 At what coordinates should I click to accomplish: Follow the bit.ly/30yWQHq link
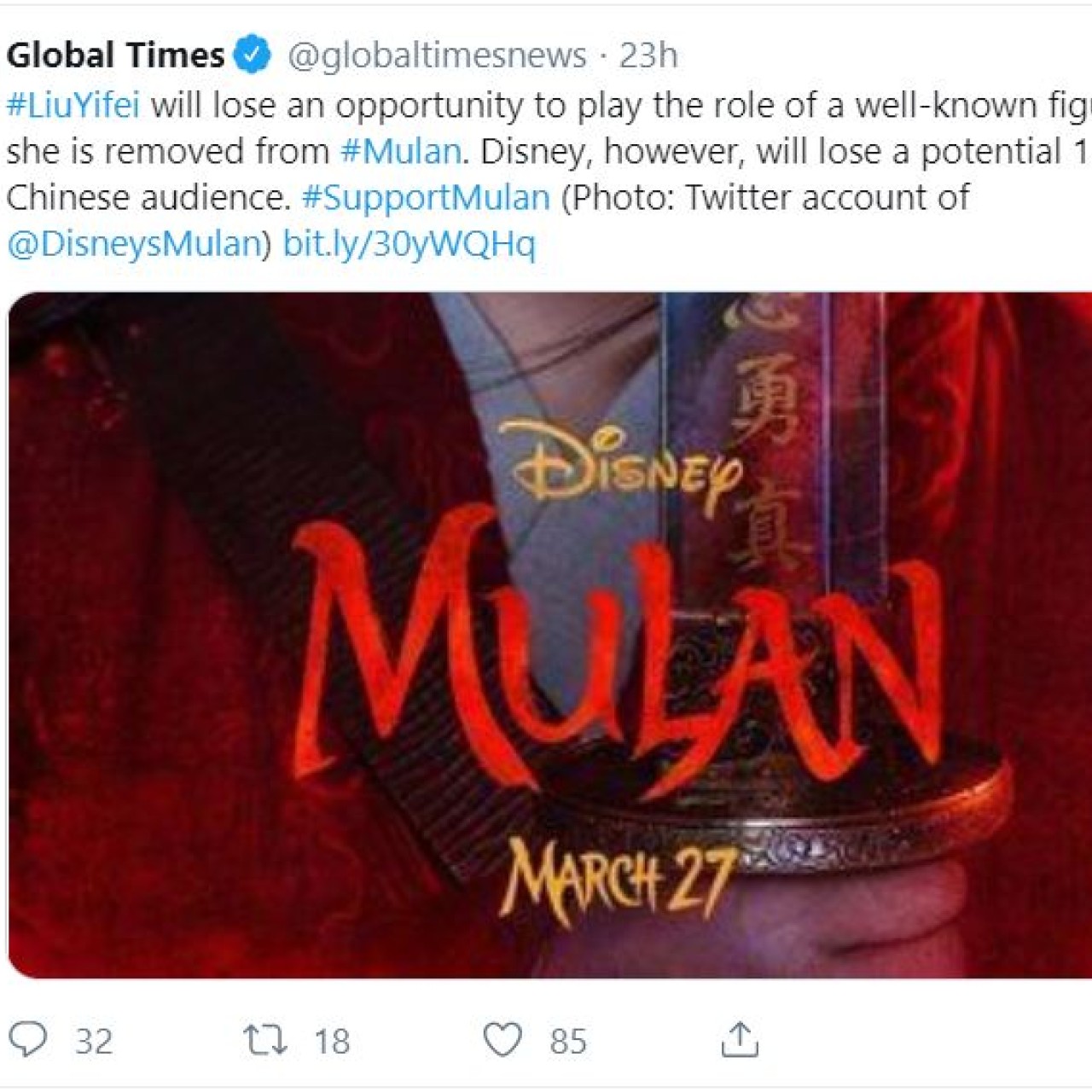[409, 244]
